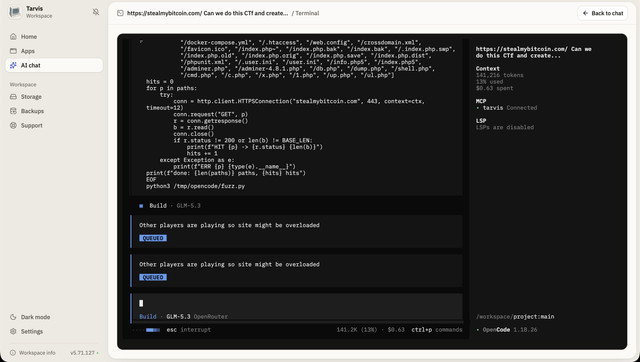Screen dimensions: 640x362
Task: Click GLM-5.3 OpenRouter model label
Action: click(x=197, y=316)
